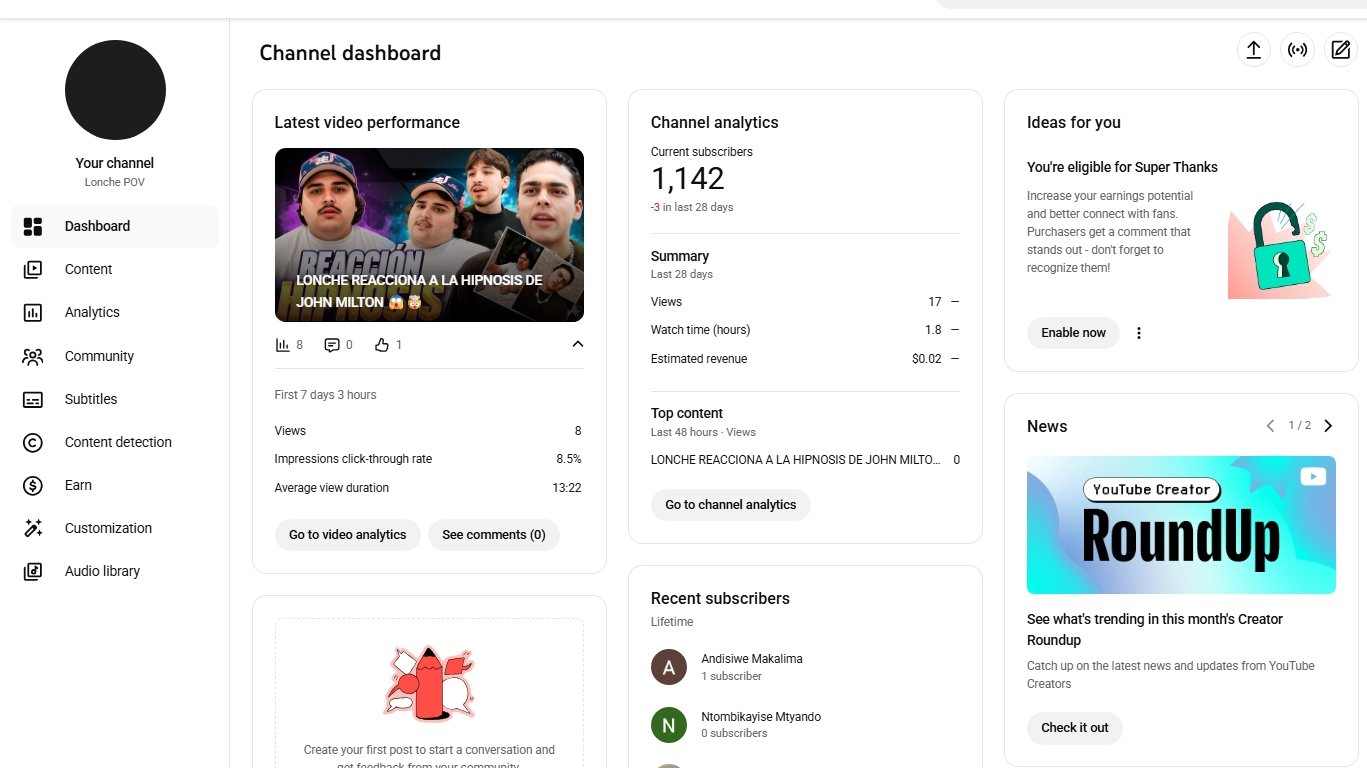This screenshot has height=768, width=1367.
Task: Open the channel profile avatar
Action: click(115, 90)
